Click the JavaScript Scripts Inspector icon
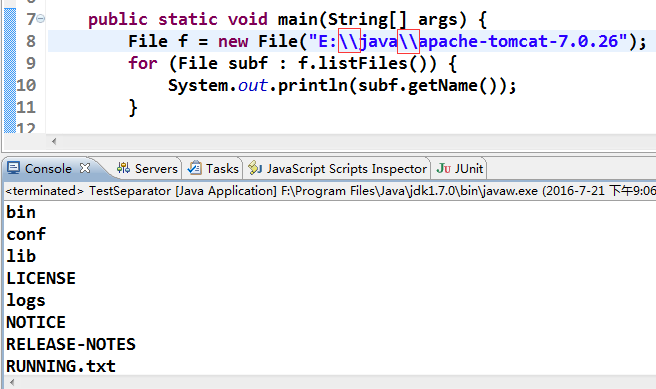656x389 pixels. (255, 168)
